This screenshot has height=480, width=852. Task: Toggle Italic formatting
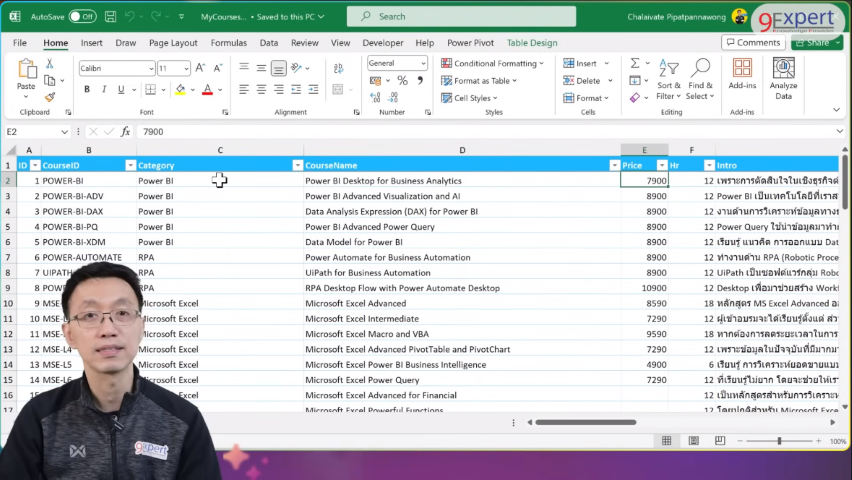(104, 89)
